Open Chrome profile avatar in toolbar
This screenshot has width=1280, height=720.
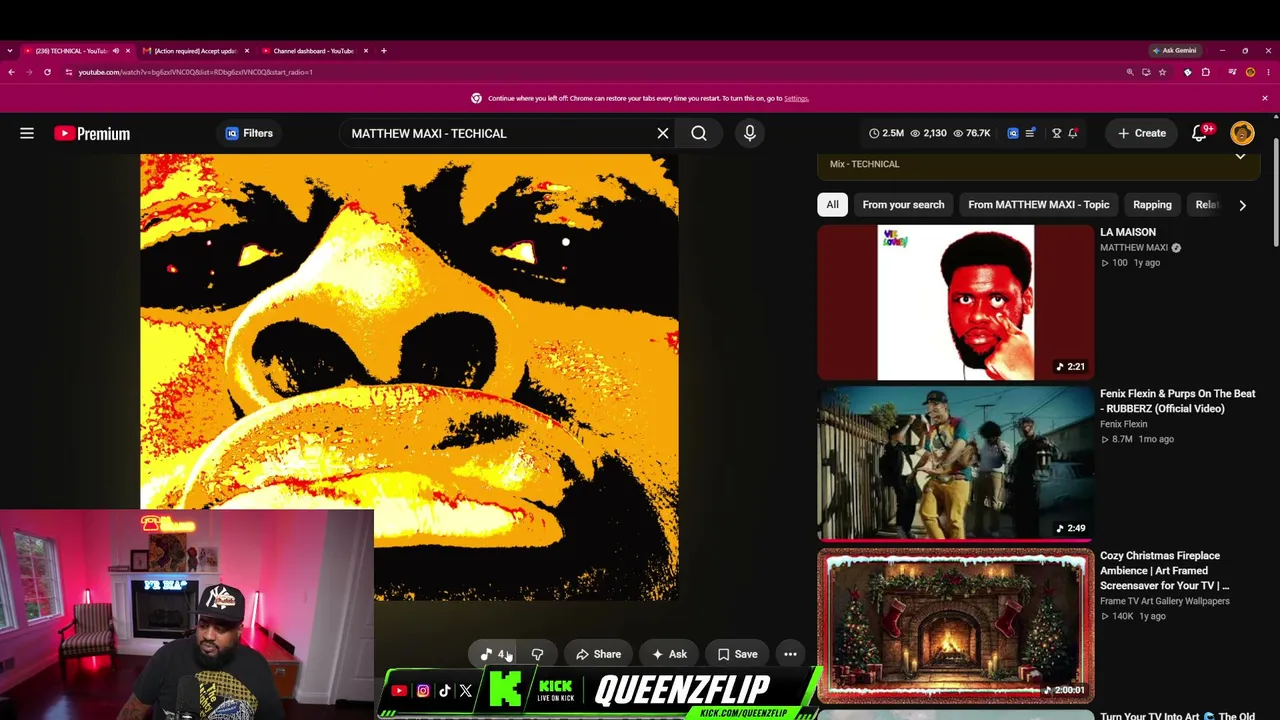click(x=1250, y=72)
